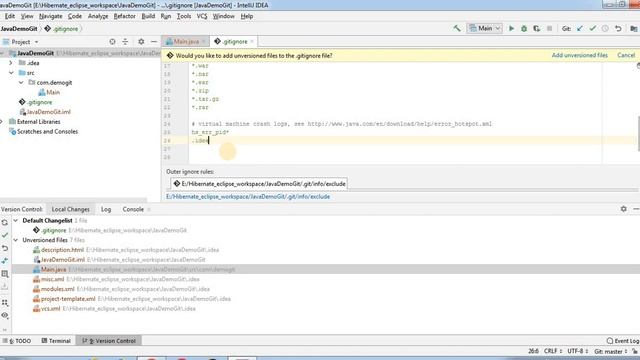
Task: Open Project panel settings gear
Action: [141, 42]
